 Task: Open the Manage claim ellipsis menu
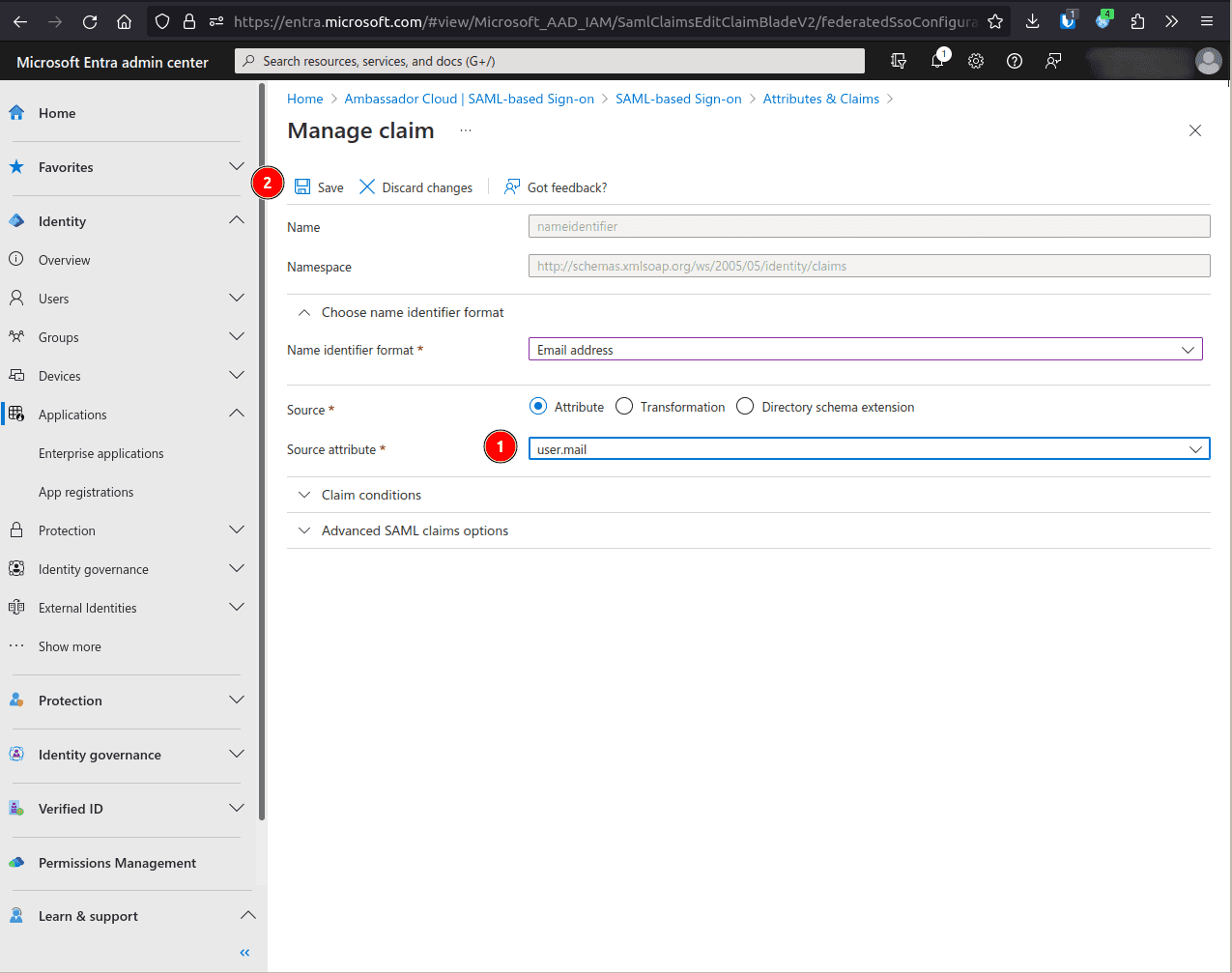click(466, 130)
